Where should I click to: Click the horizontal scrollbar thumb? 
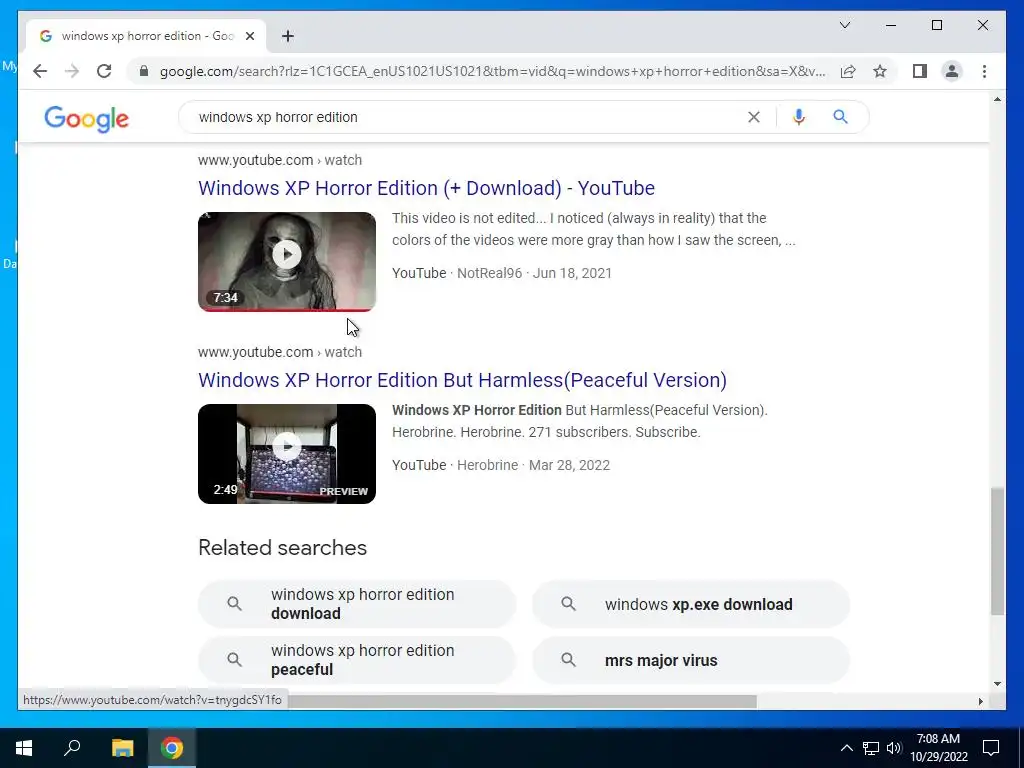pos(521,701)
